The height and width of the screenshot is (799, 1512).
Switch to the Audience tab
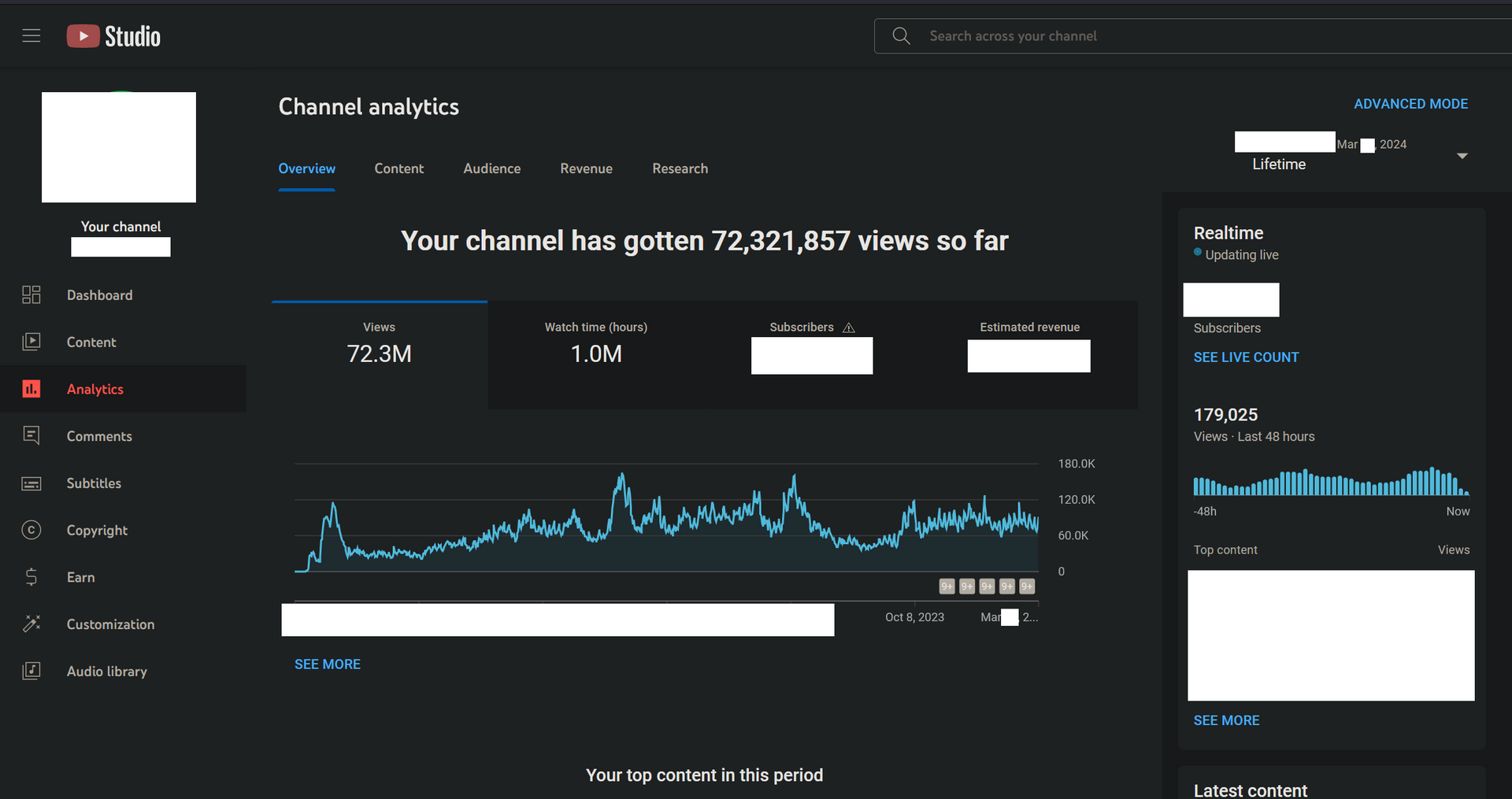[x=491, y=168]
